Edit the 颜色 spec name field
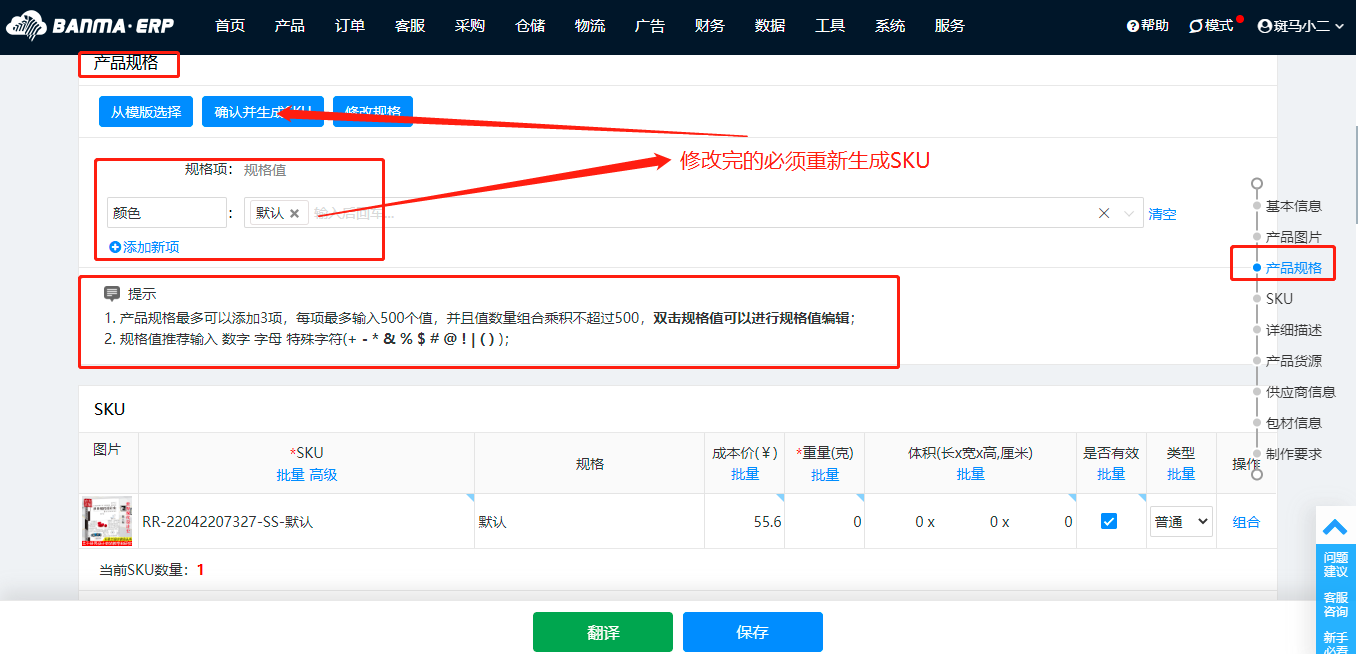The height and width of the screenshot is (654, 1358). pyautogui.click(x=167, y=213)
